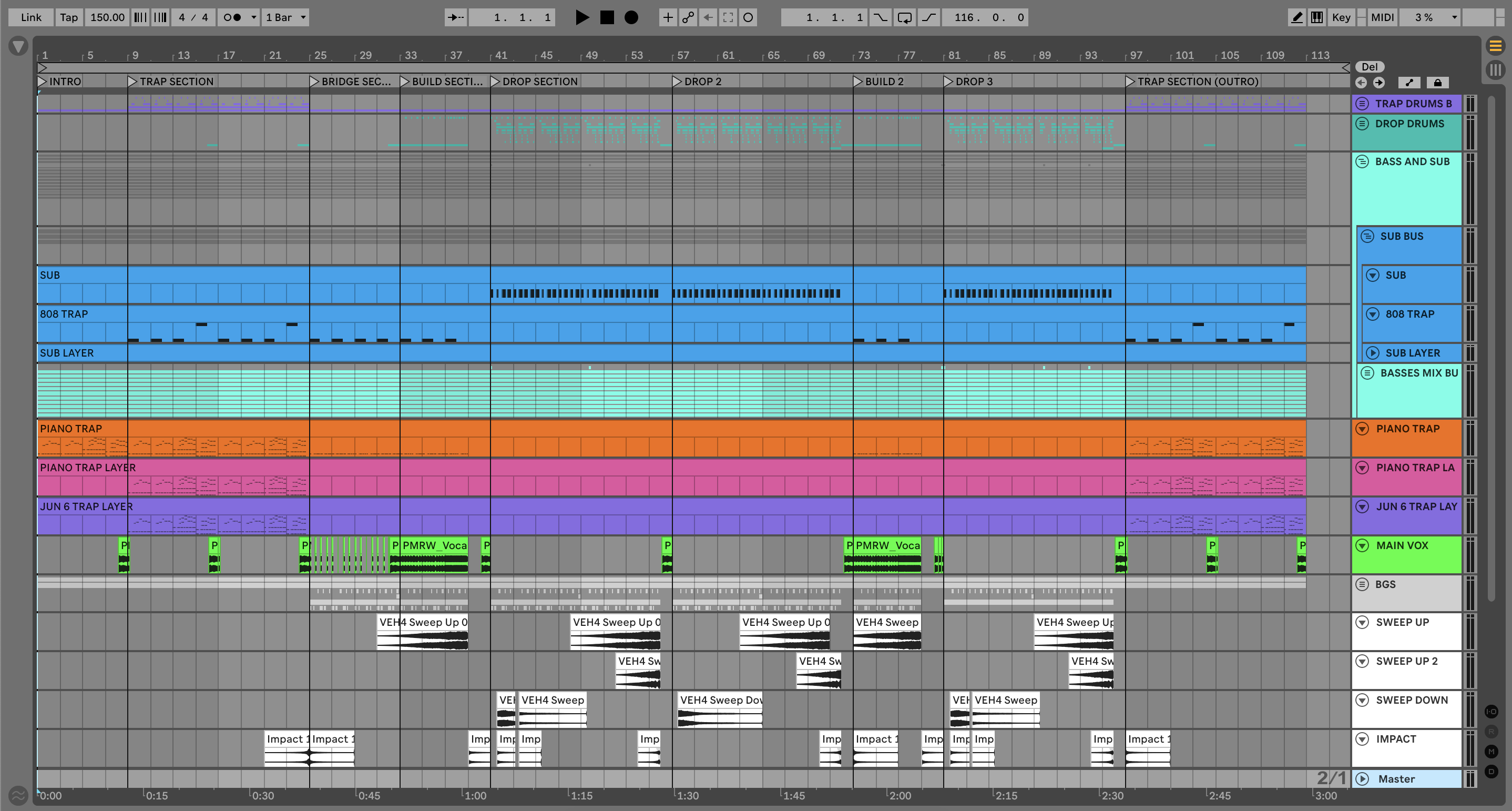Switch to Session view with bars icon
Screen dimensions: 1512x811
(x=1495, y=70)
